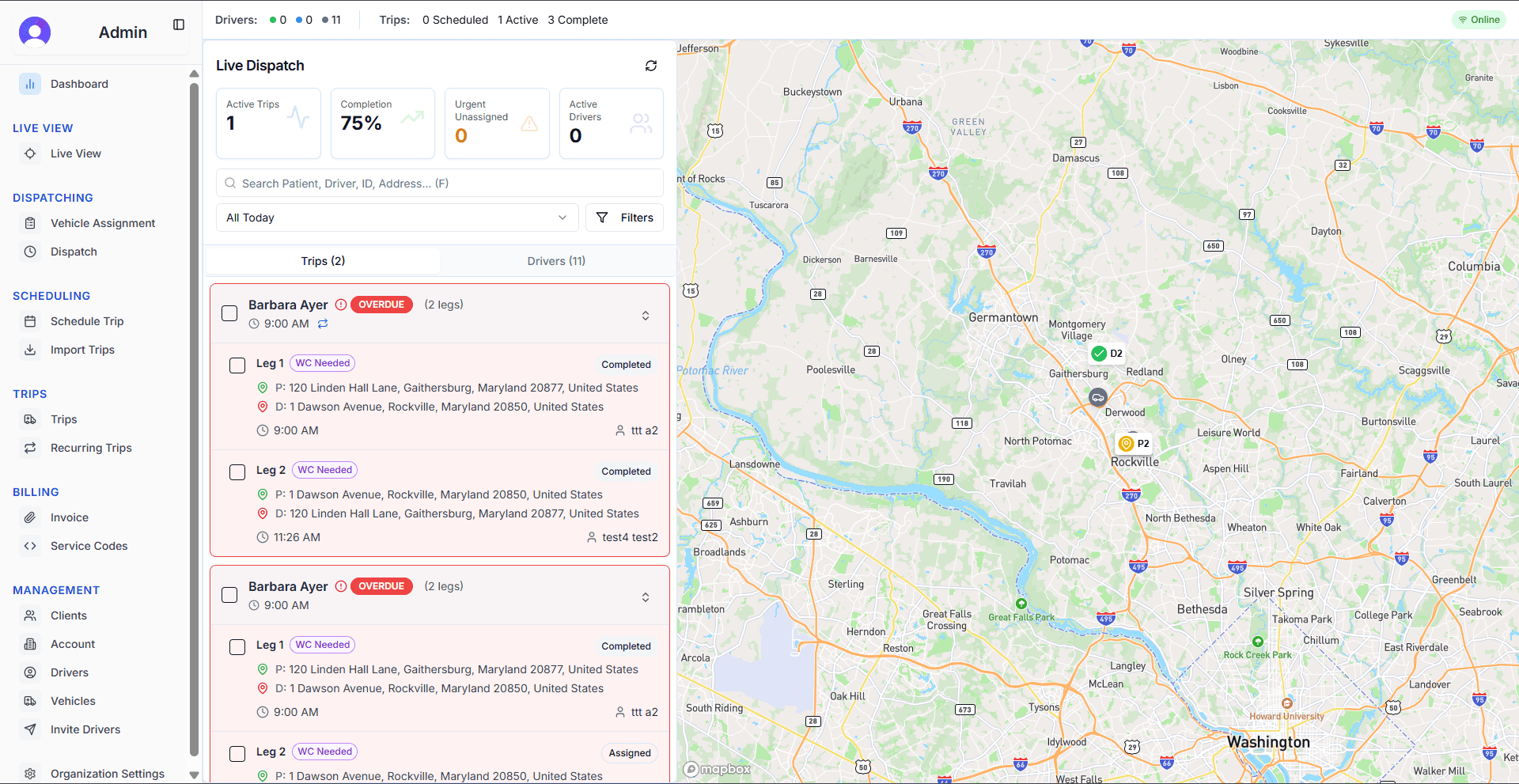
Task: Collapse the second Barbara Ayer trip card
Action: [646, 597]
